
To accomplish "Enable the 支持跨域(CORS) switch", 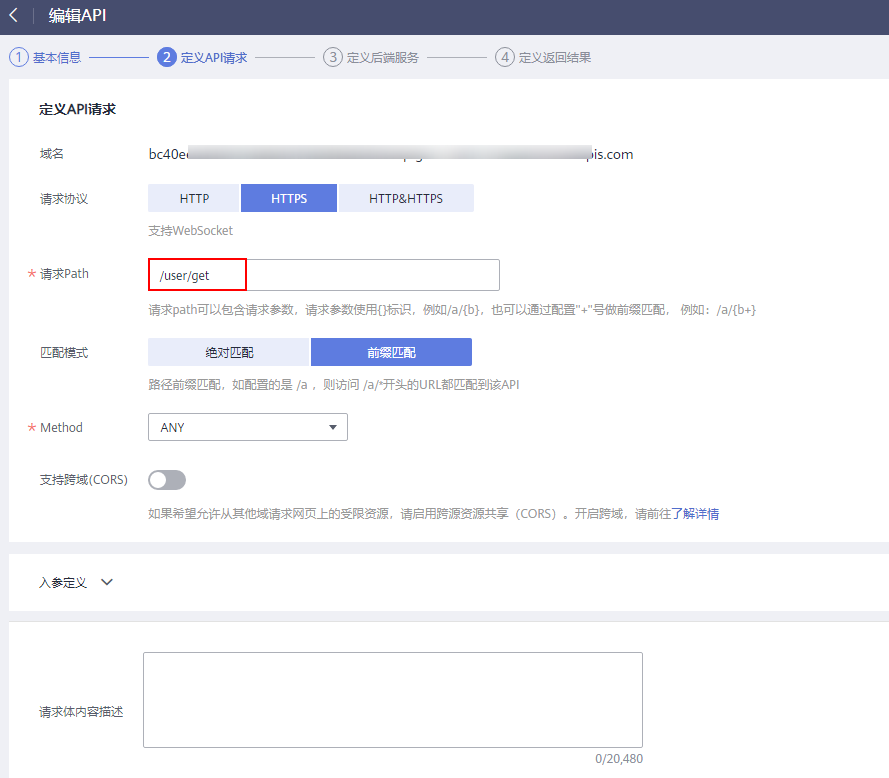I will pyautogui.click(x=167, y=480).
